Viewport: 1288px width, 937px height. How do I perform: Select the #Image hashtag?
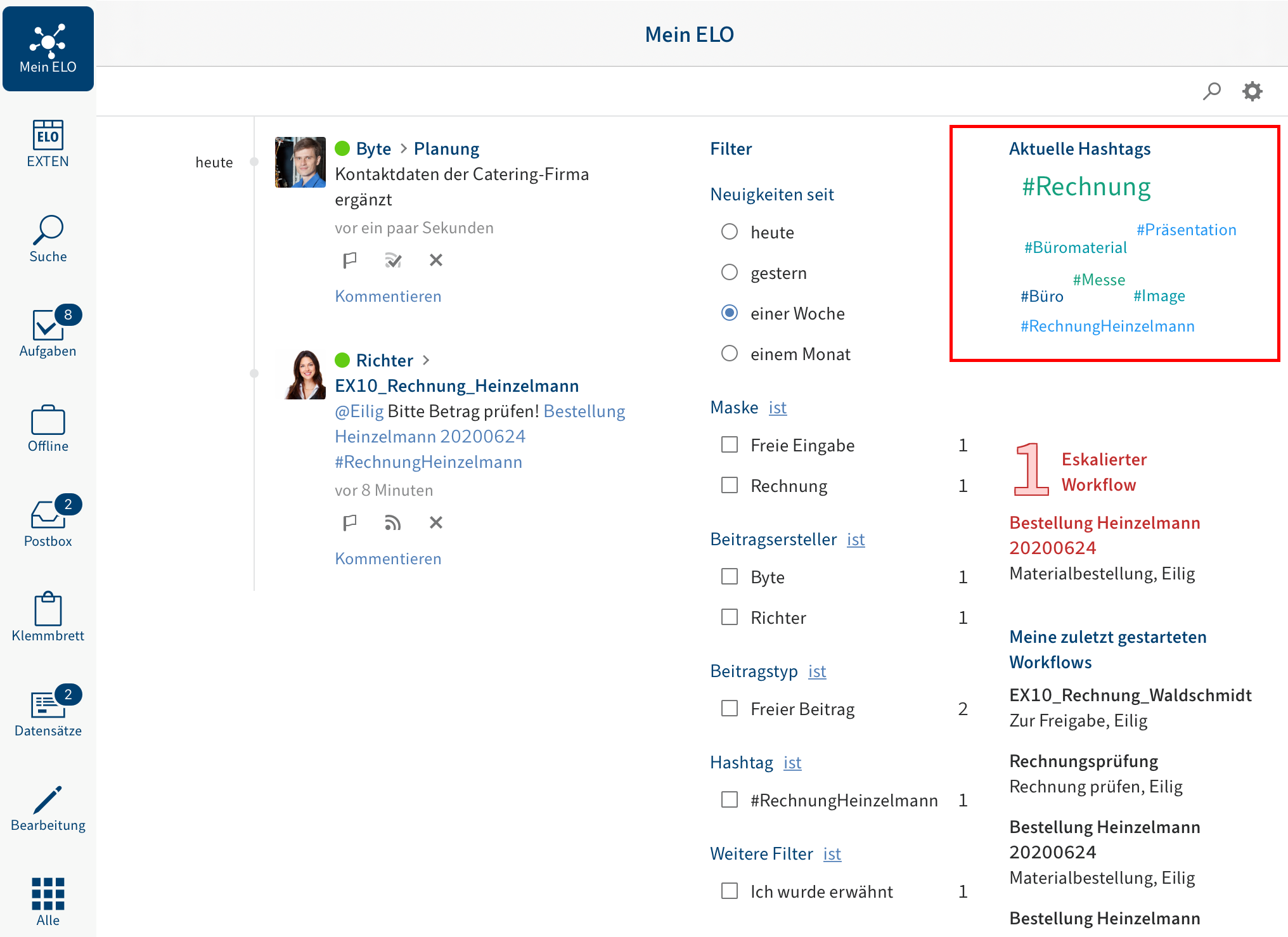(1159, 296)
